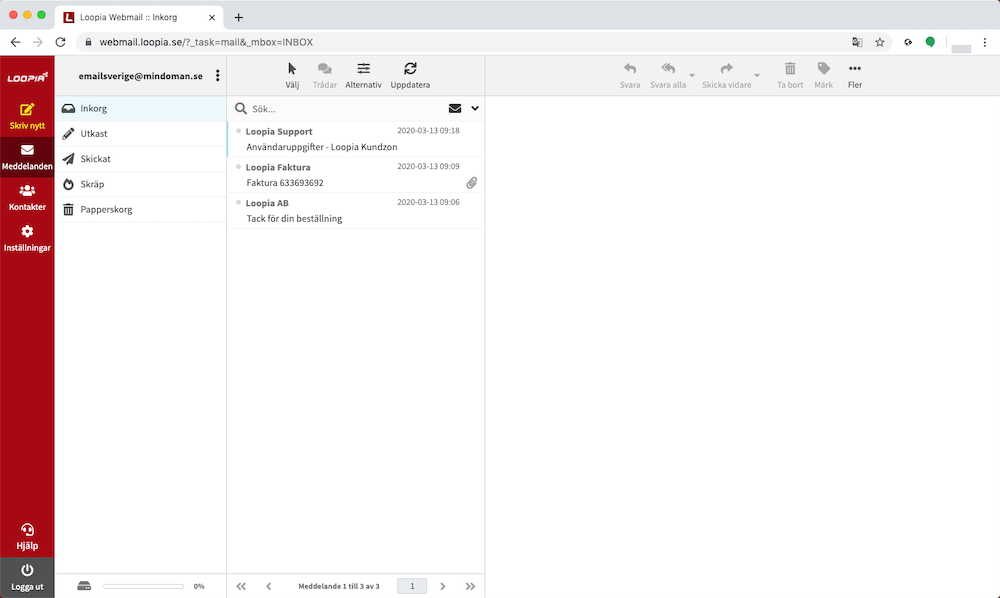The image size is (1000, 598).
Task: Click the Trådar threads button
Action: click(x=325, y=75)
